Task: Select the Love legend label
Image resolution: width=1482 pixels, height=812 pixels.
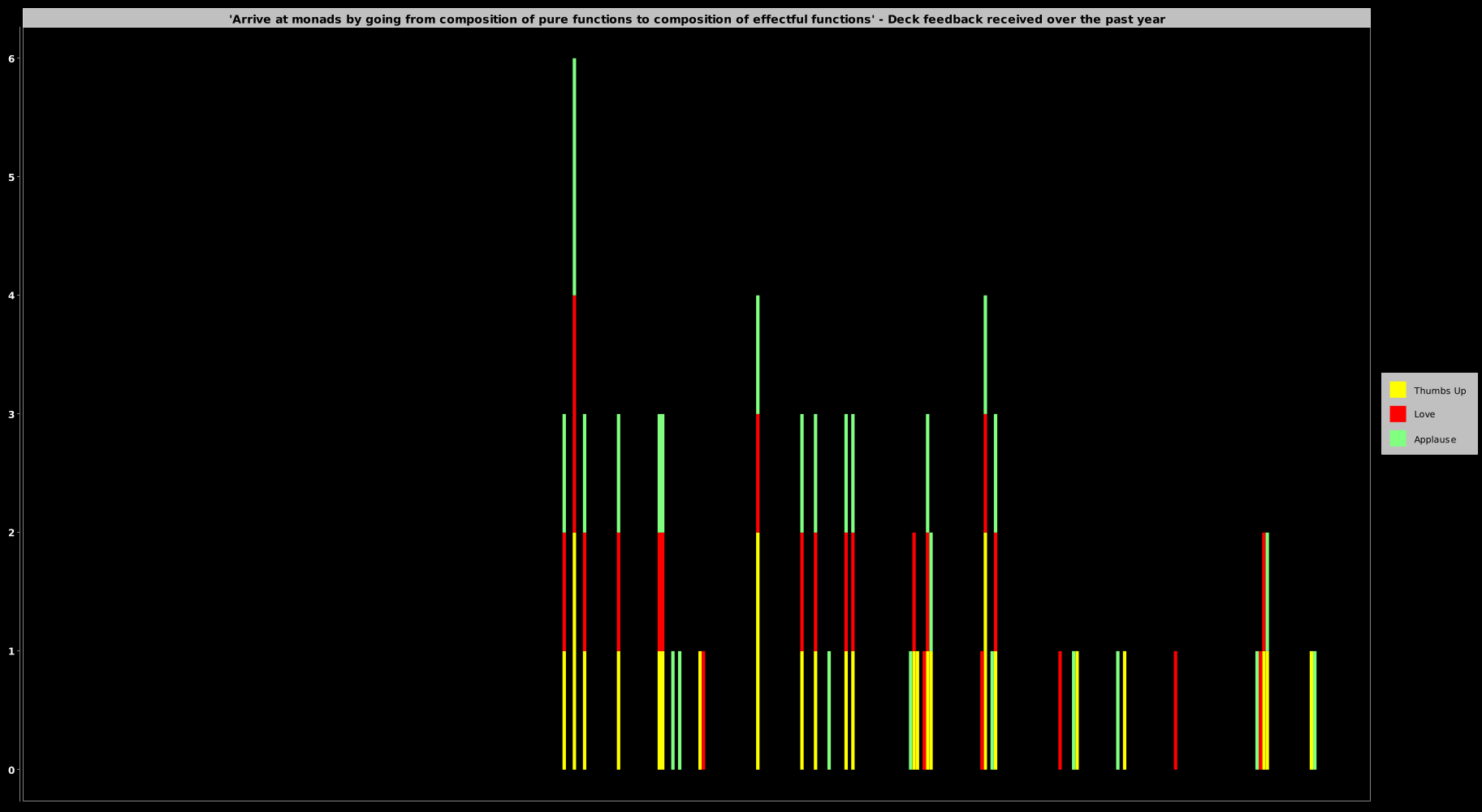Action: 1424,414
